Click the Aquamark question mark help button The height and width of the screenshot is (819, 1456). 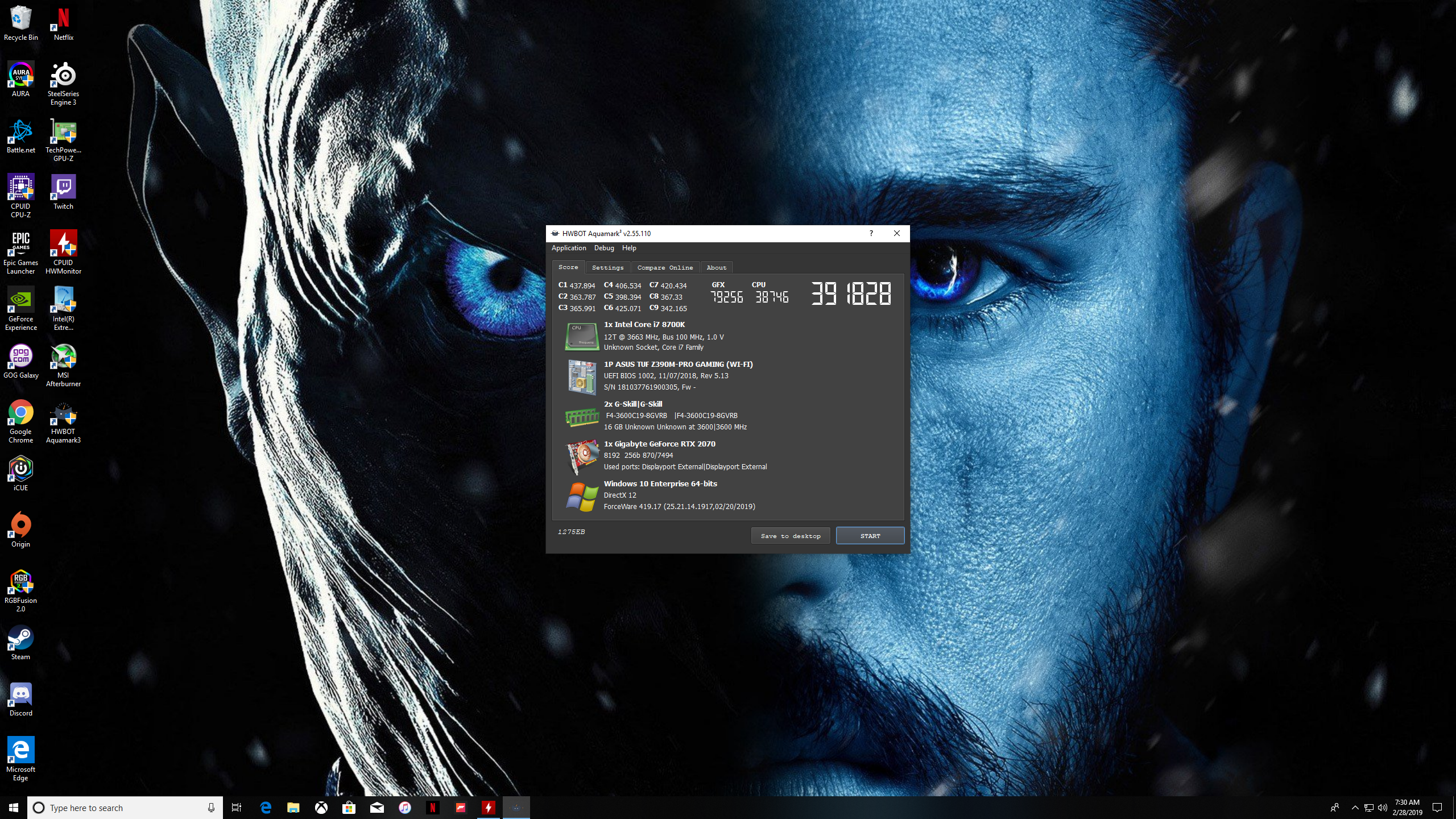pos(871,233)
